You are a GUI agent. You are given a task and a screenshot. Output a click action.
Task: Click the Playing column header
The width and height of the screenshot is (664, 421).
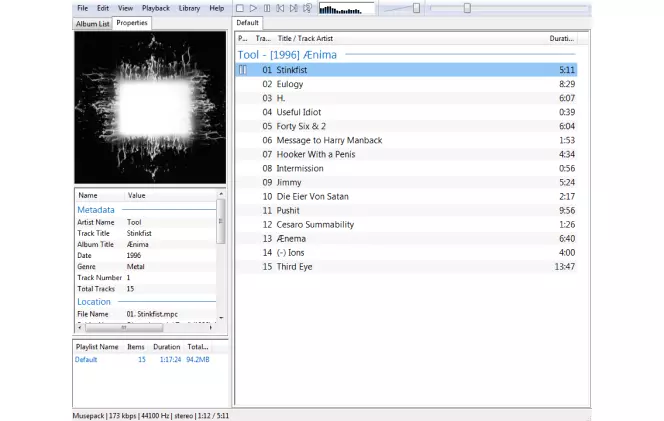243,39
